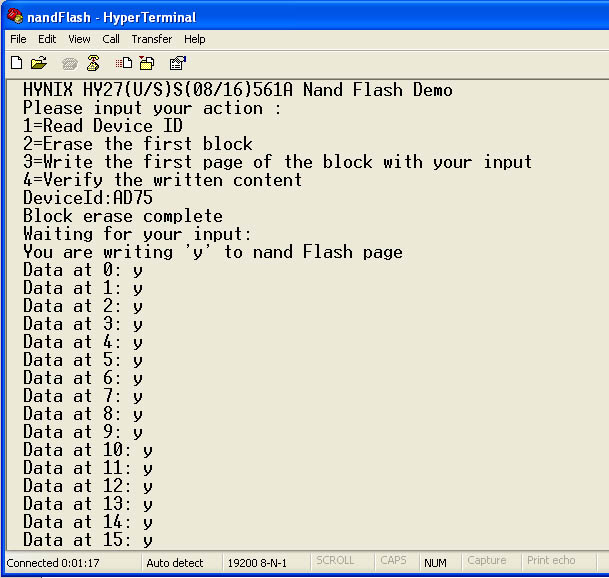The width and height of the screenshot is (609, 578).
Task: Click the 'Block erase complete' line
Action: [x=123, y=216]
